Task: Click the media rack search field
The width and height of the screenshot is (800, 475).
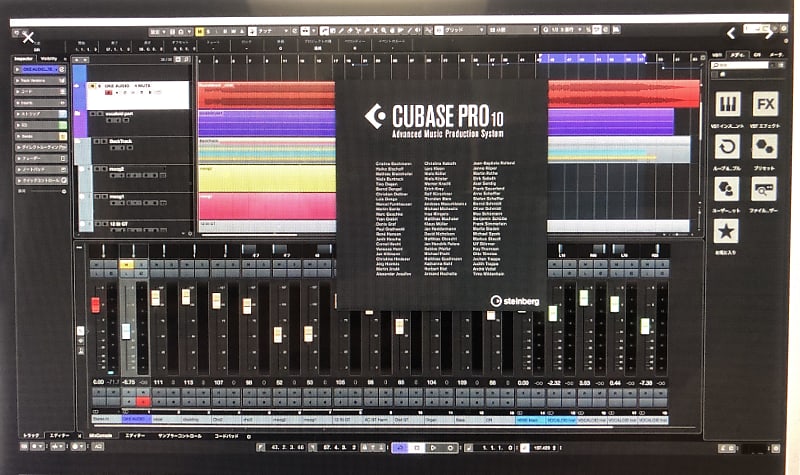Action: point(740,65)
